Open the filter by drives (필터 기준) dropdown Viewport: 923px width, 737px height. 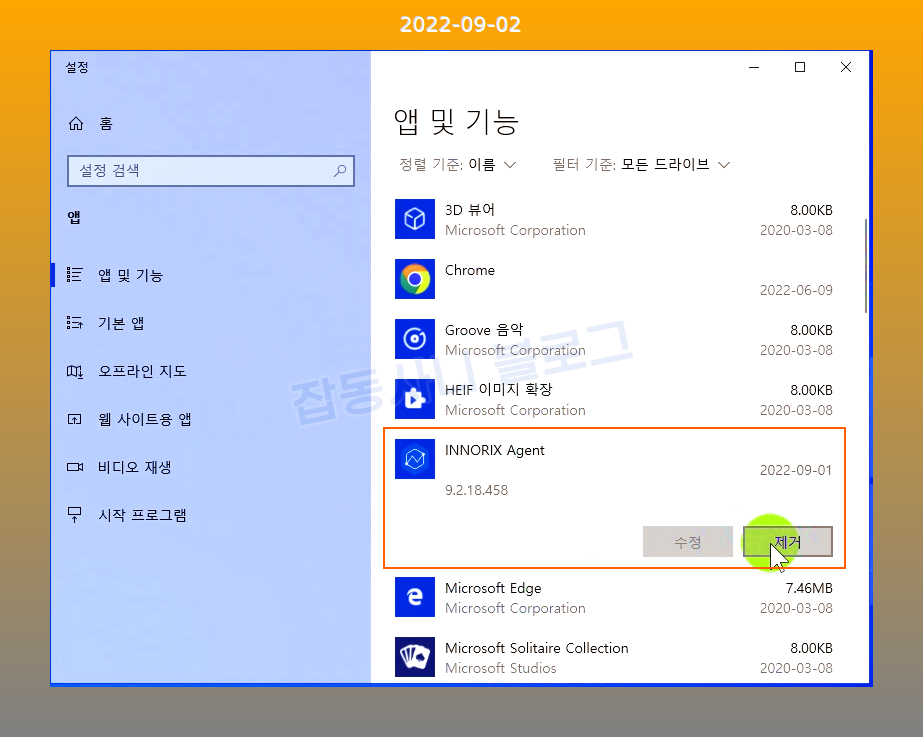pos(641,164)
